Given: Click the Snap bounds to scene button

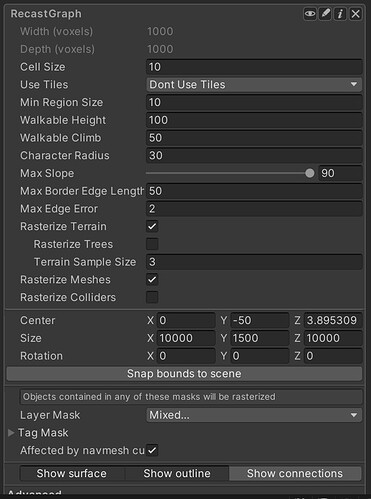Looking at the screenshot, I should [x=184, y=374].
